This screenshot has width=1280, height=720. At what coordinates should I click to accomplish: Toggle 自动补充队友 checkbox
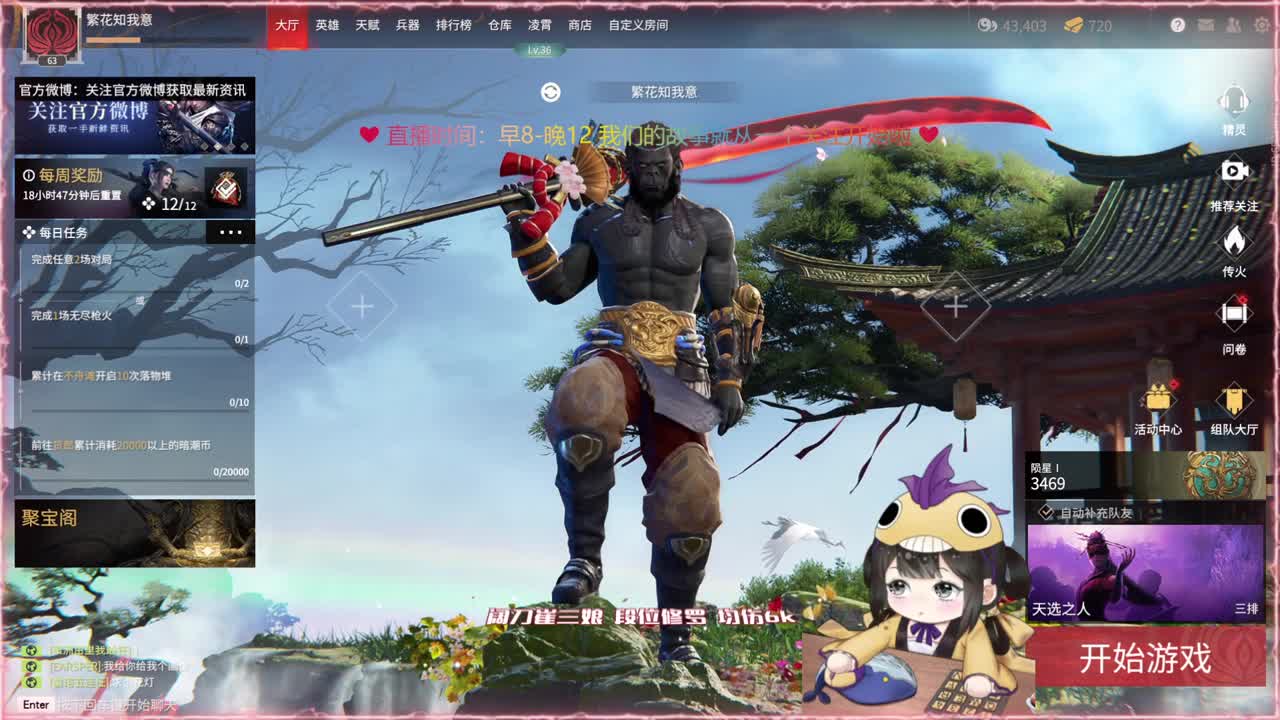[x=1046, y=512]
